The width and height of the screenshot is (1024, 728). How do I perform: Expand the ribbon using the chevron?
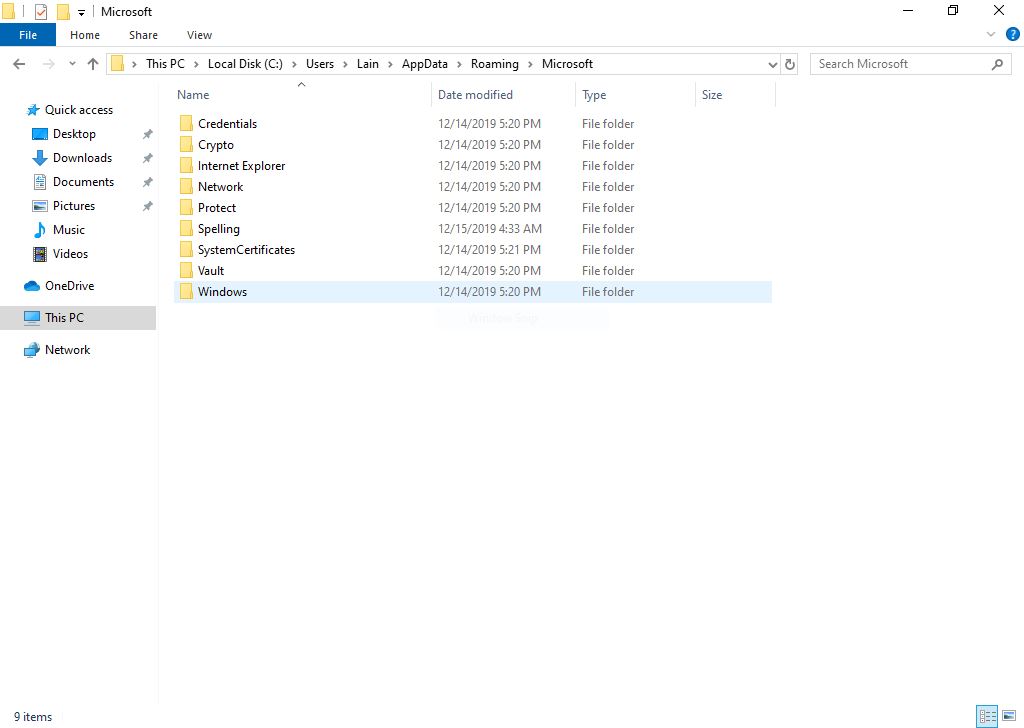991,35
